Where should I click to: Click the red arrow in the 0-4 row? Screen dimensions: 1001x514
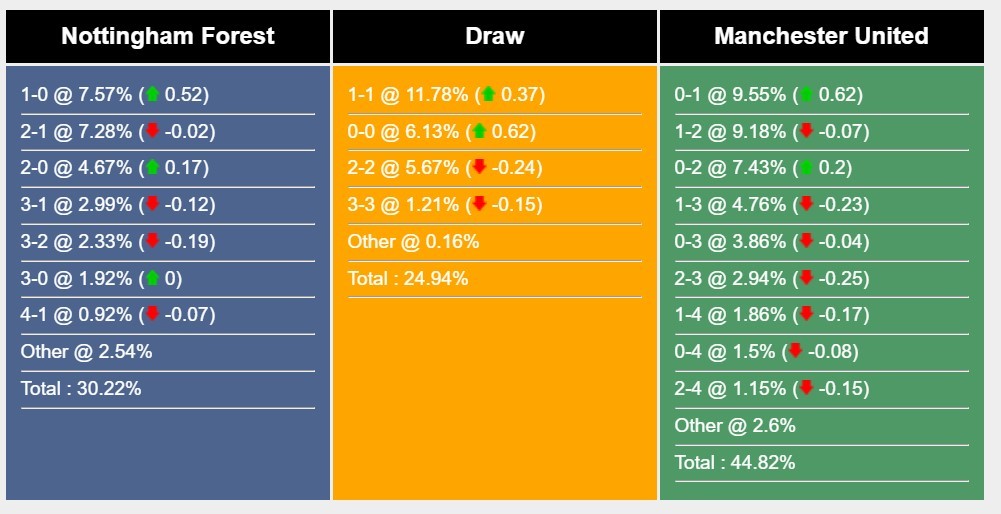(x=795, y=351)
